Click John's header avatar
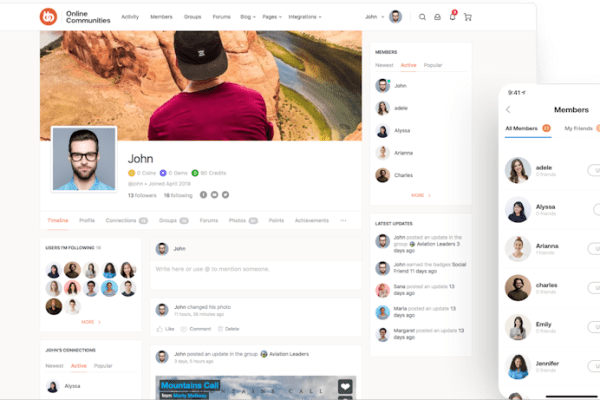The image size is (600, 400). [395, 17]
